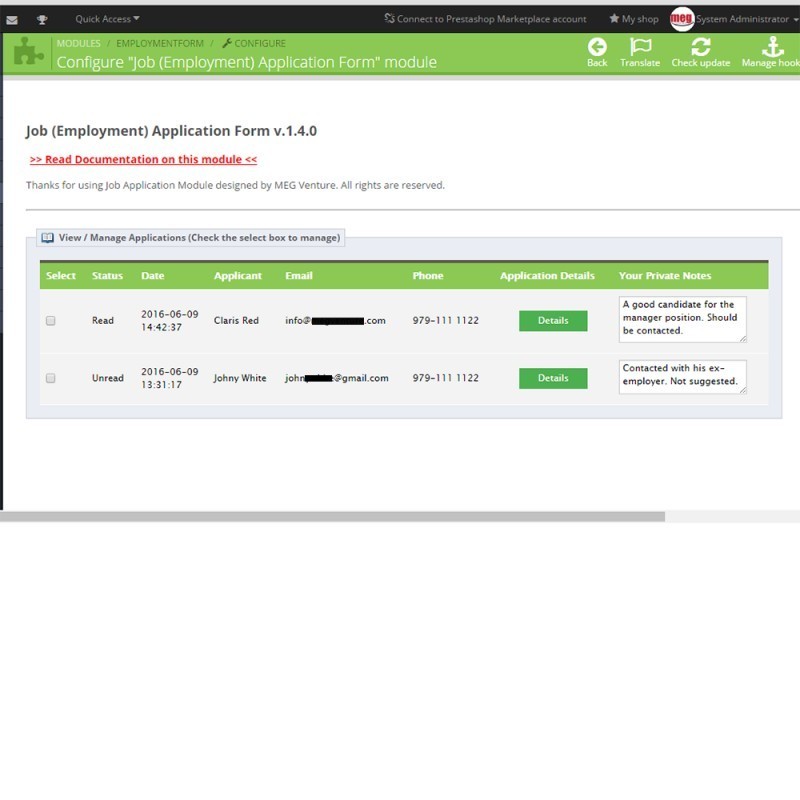Click the horizontal scrollbar thumb
This screenshot has height=800, width=800.
click(332, 517)
